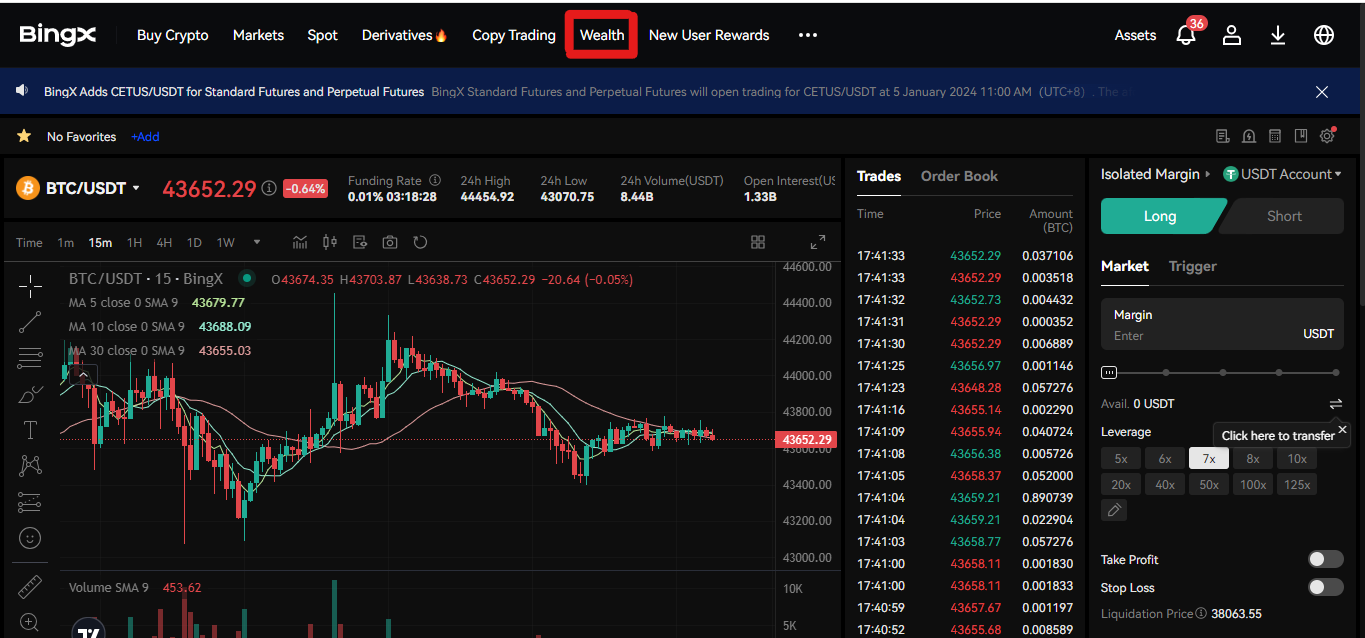Click the BingX logo
The height and width of the screenshot is (638, 1365).
click(58, 35)
